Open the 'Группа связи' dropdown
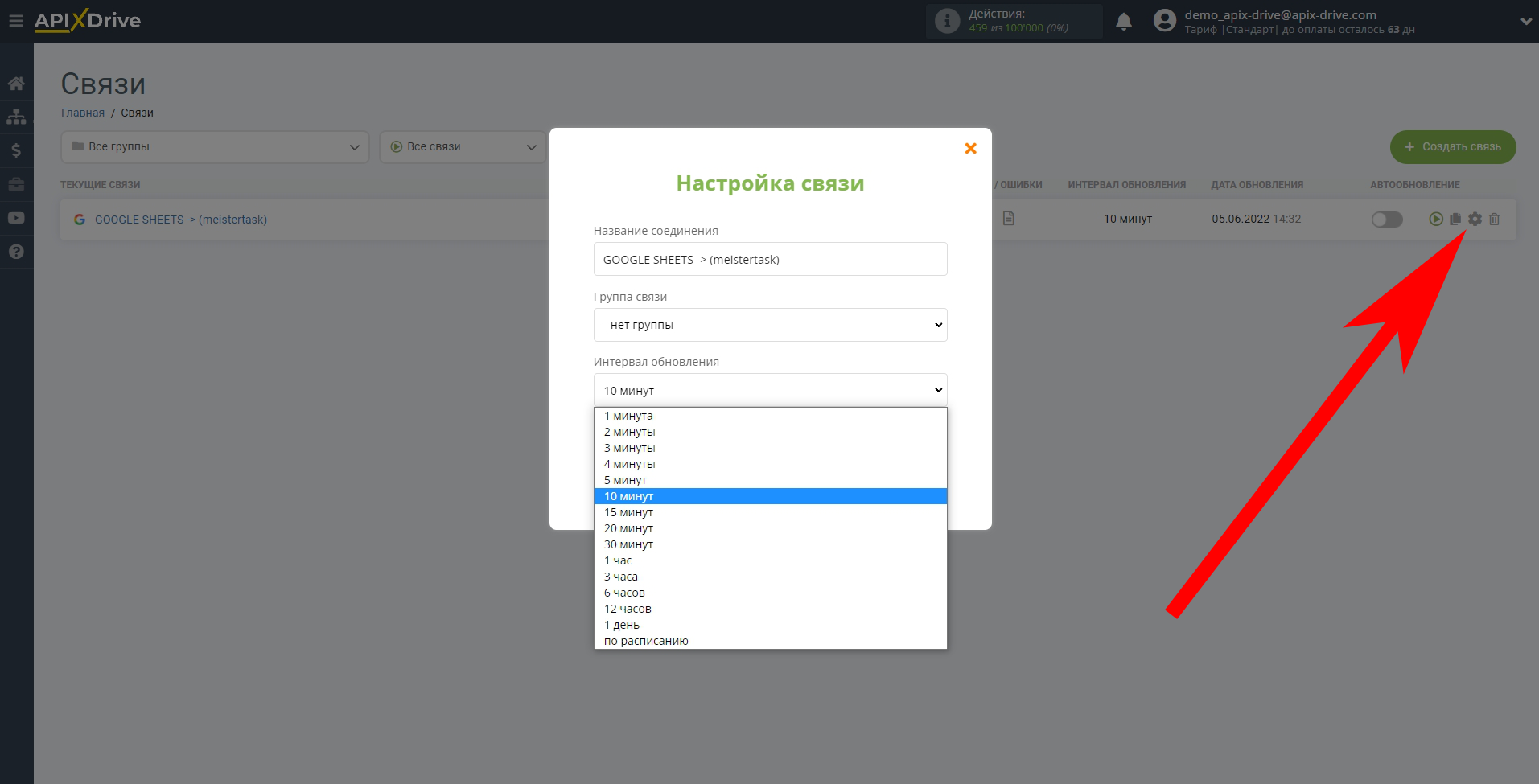 coord(770,325)
